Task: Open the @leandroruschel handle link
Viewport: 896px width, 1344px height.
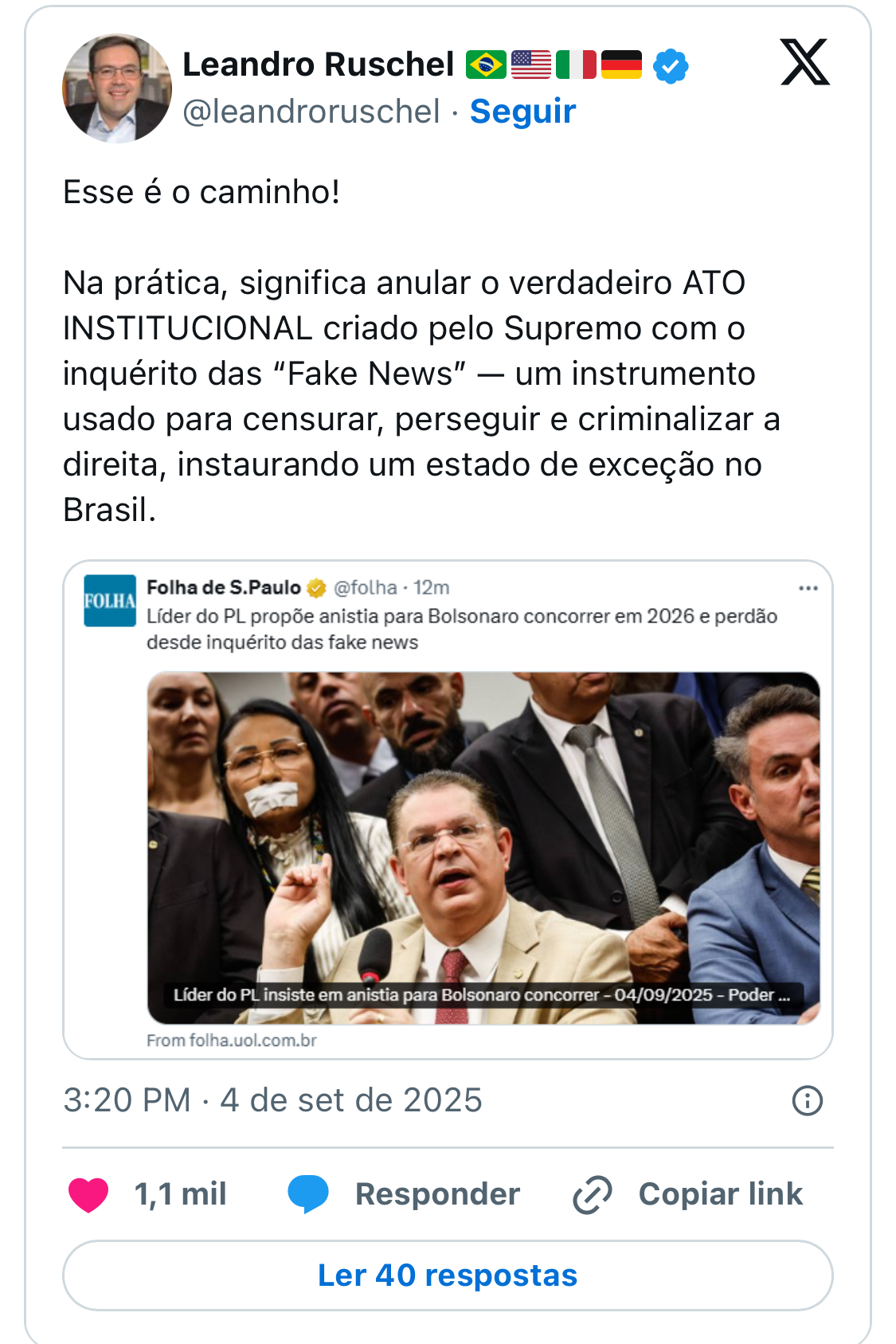Action: click(x=311, y=112)
